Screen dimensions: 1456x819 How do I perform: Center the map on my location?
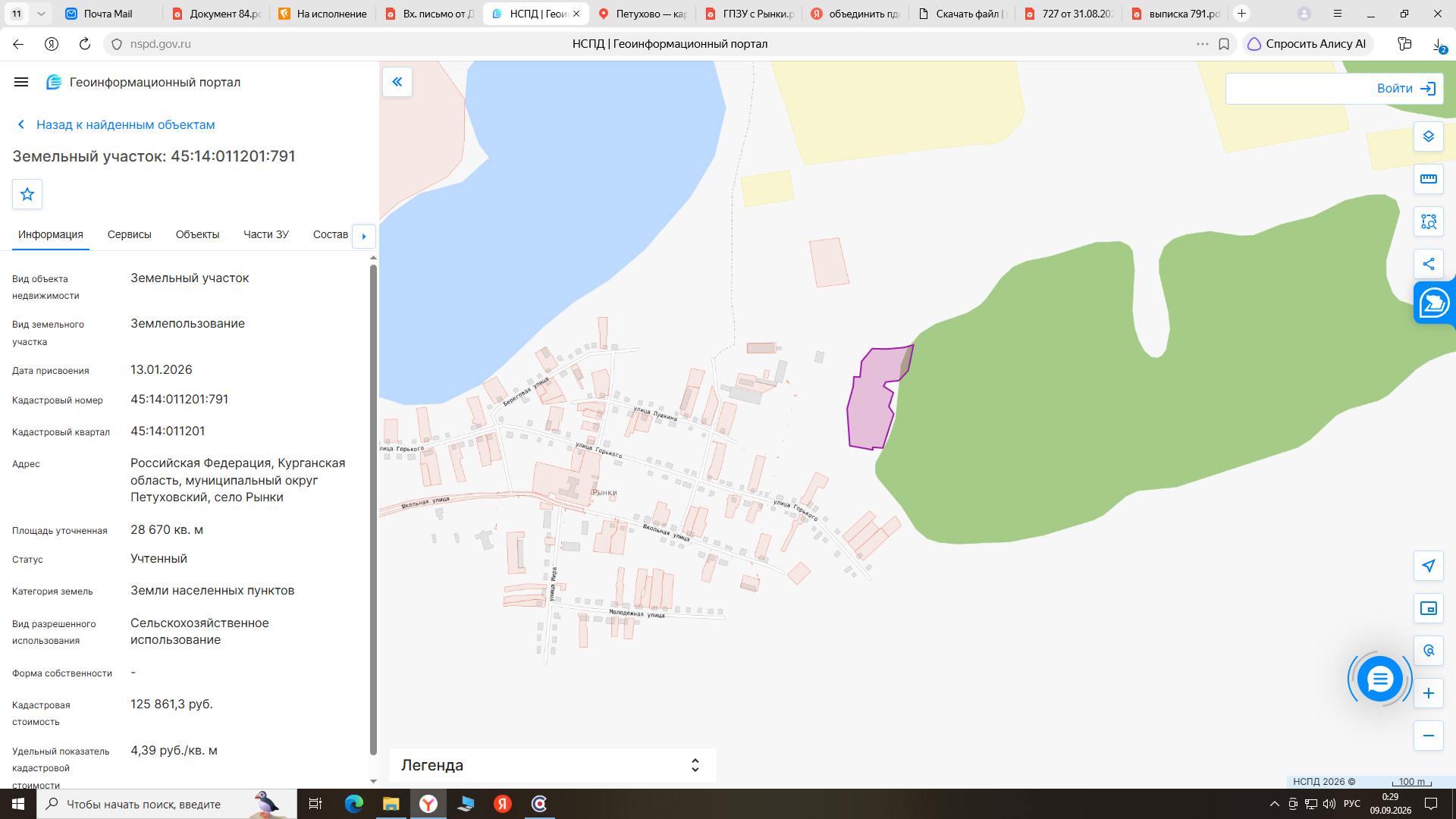[1429, 566]
